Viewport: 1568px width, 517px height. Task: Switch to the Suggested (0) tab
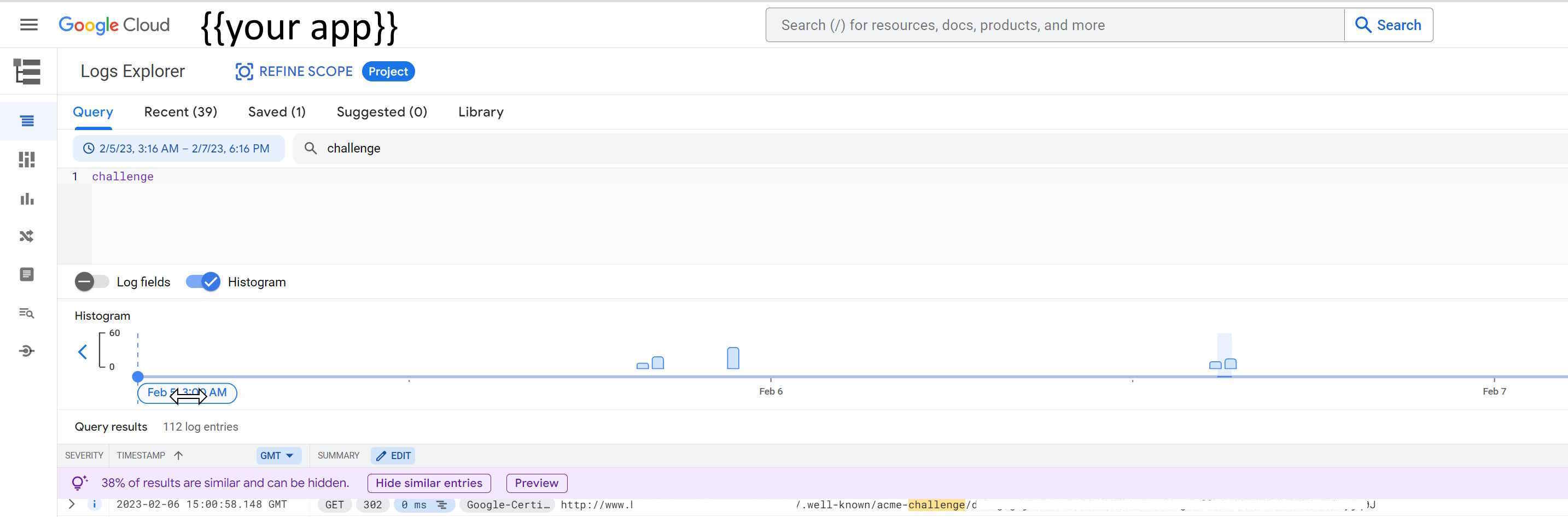click(382, 112)
